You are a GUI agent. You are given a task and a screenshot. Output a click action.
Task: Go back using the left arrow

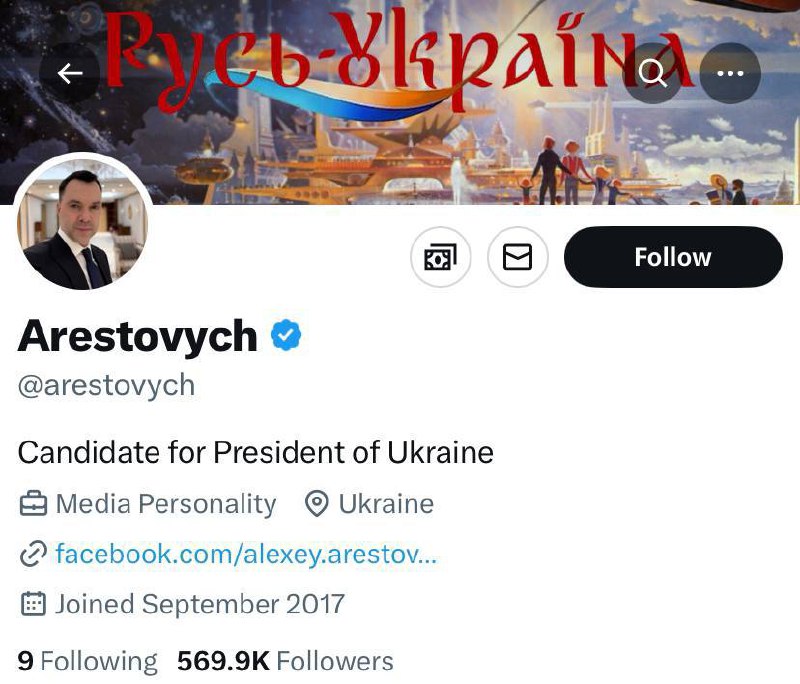(70, 73)
